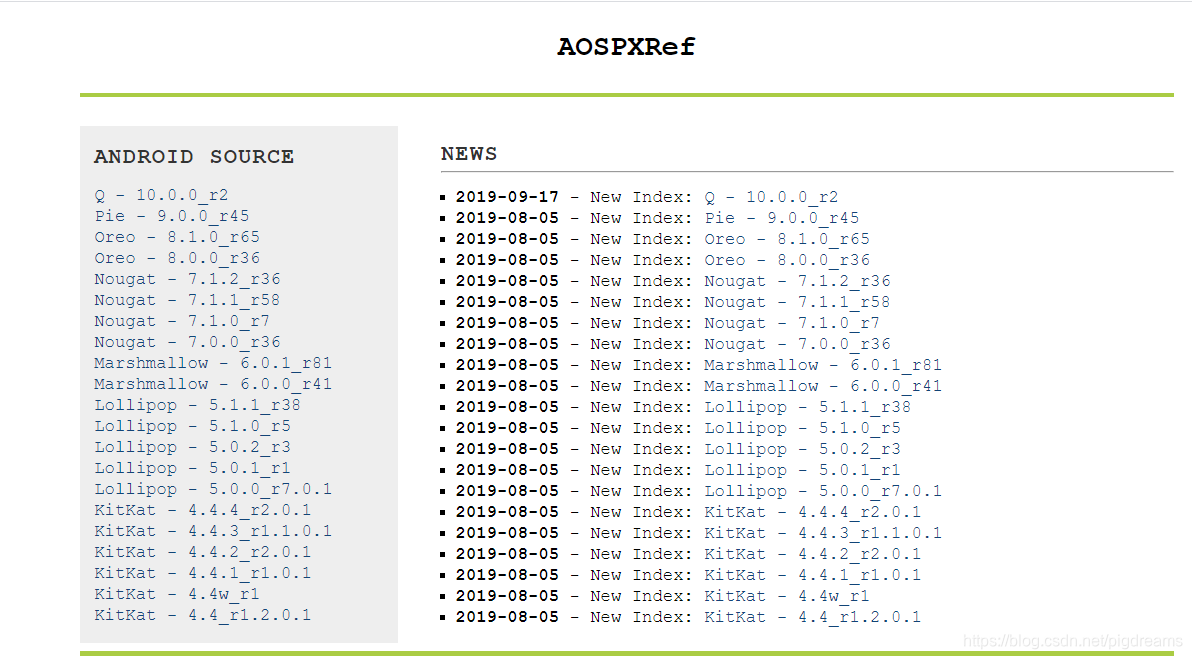Browse KitKat - 4.4w_r1 in sidebar

coord(177,594)
